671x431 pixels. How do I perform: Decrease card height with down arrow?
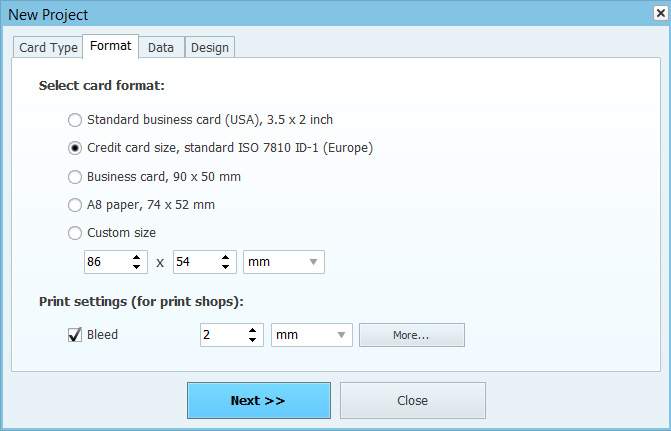(226, 267)
